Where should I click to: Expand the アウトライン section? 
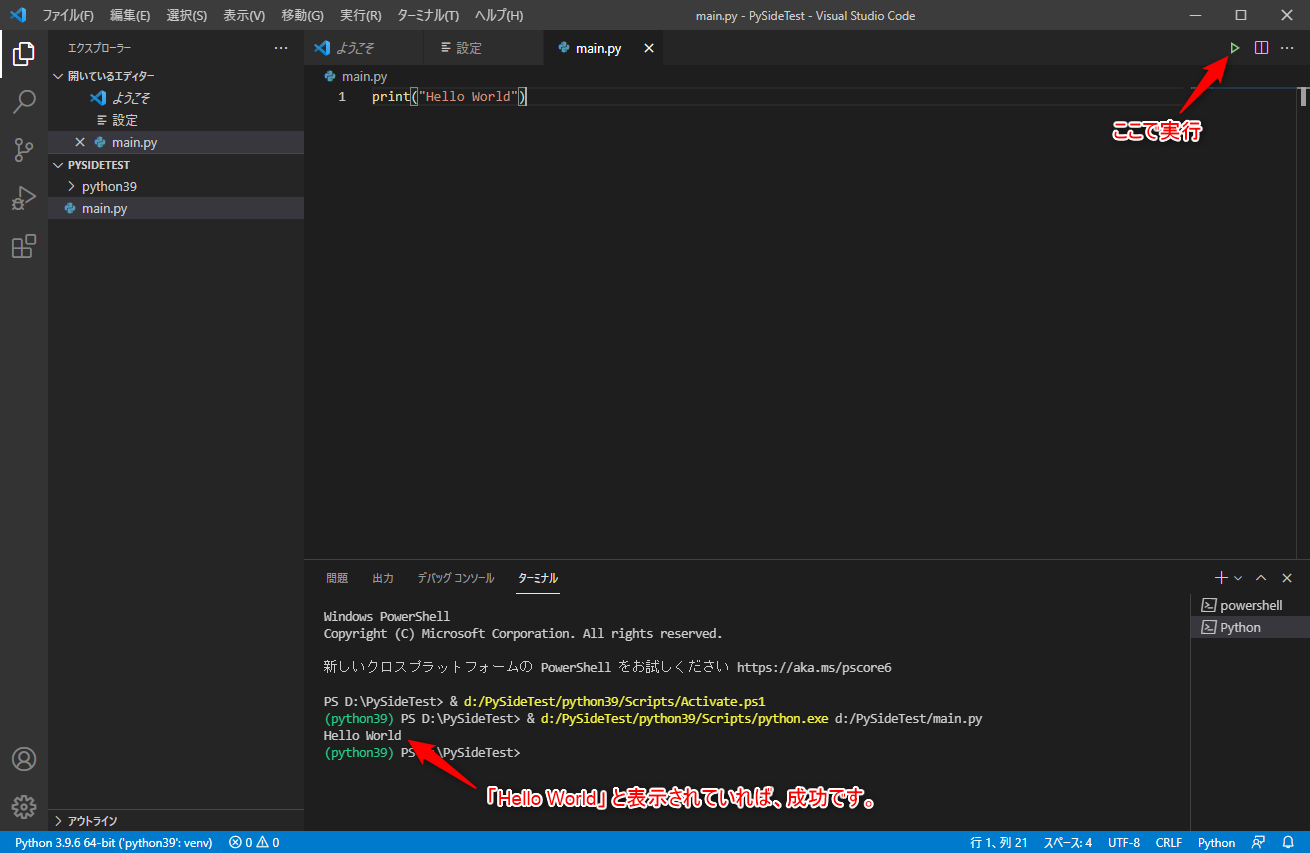(x=176, y=821)
